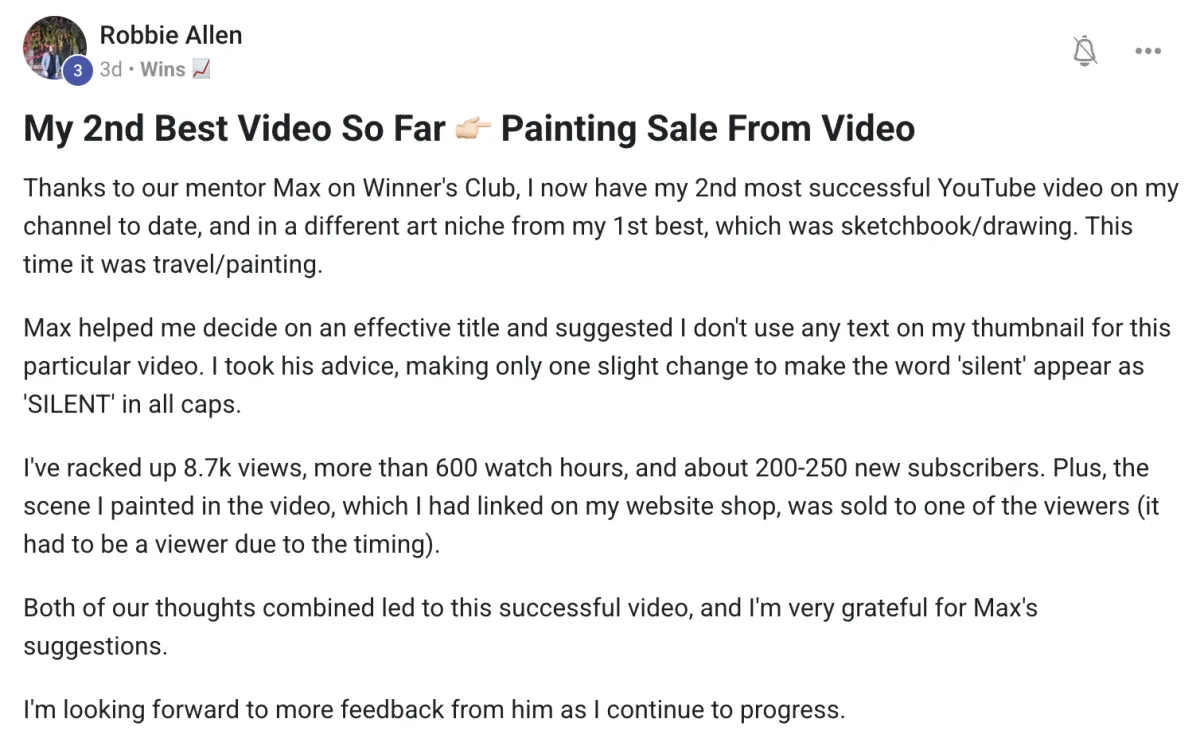Screen dimensions: 1200x746
Task: Click the pointing finger emoji in title
Action: [473, 129]
